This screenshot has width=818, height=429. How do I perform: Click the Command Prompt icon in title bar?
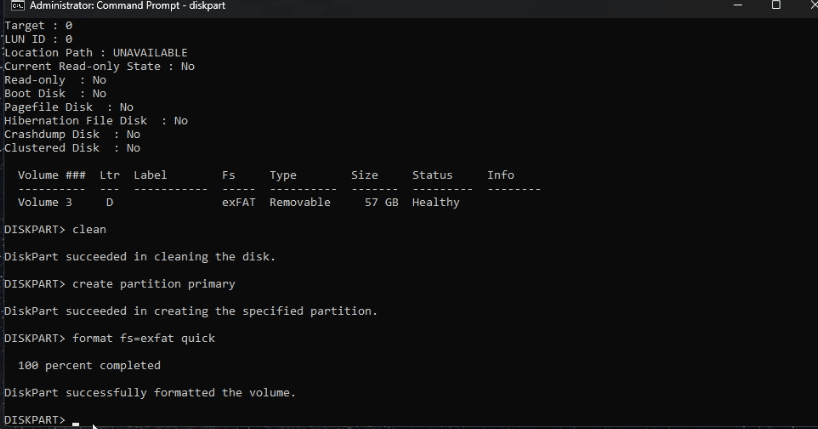point(16,6)
